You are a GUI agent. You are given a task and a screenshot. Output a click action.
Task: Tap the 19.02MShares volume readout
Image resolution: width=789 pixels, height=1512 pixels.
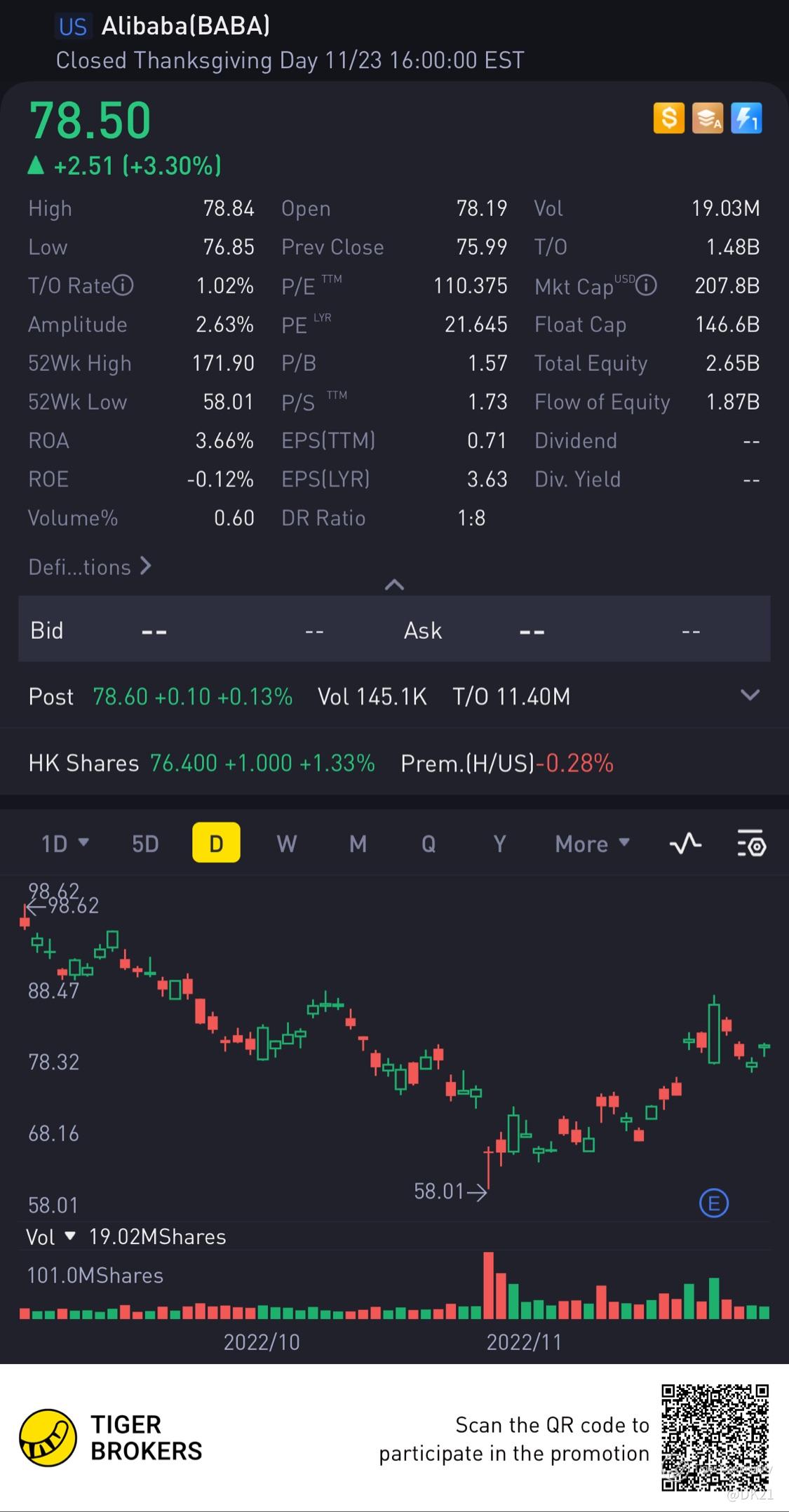[x=157, y=1236]
